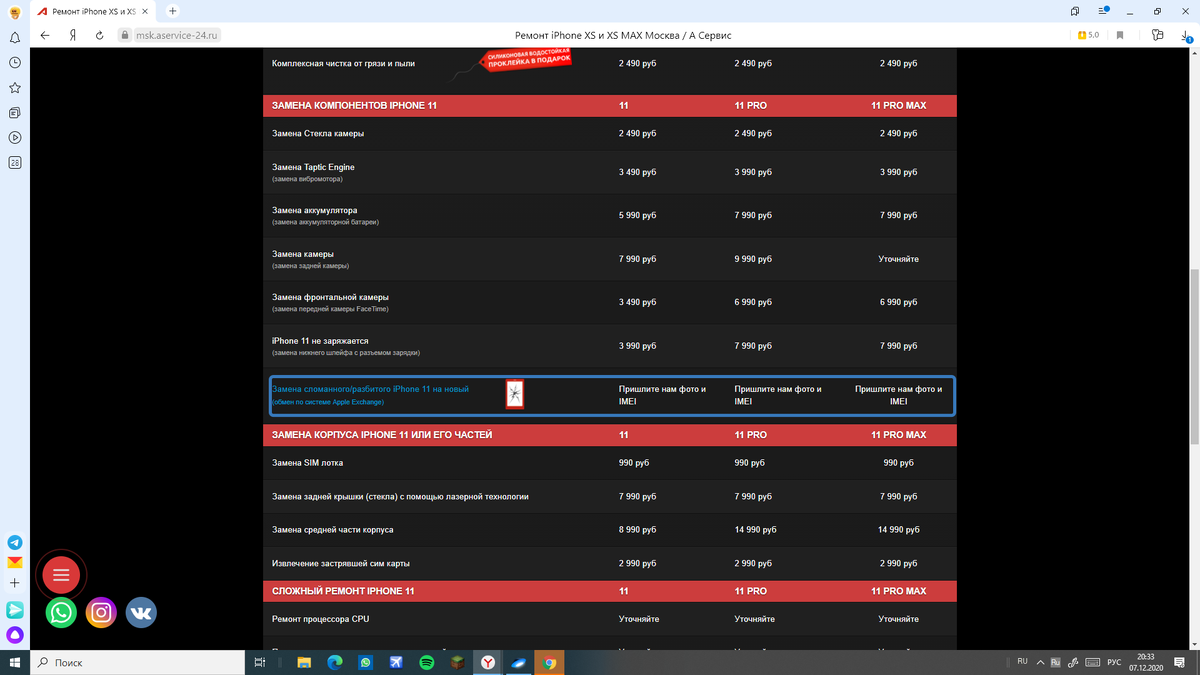Click the 'Замена аккумулятора' row title

click(x=314, y=210)
